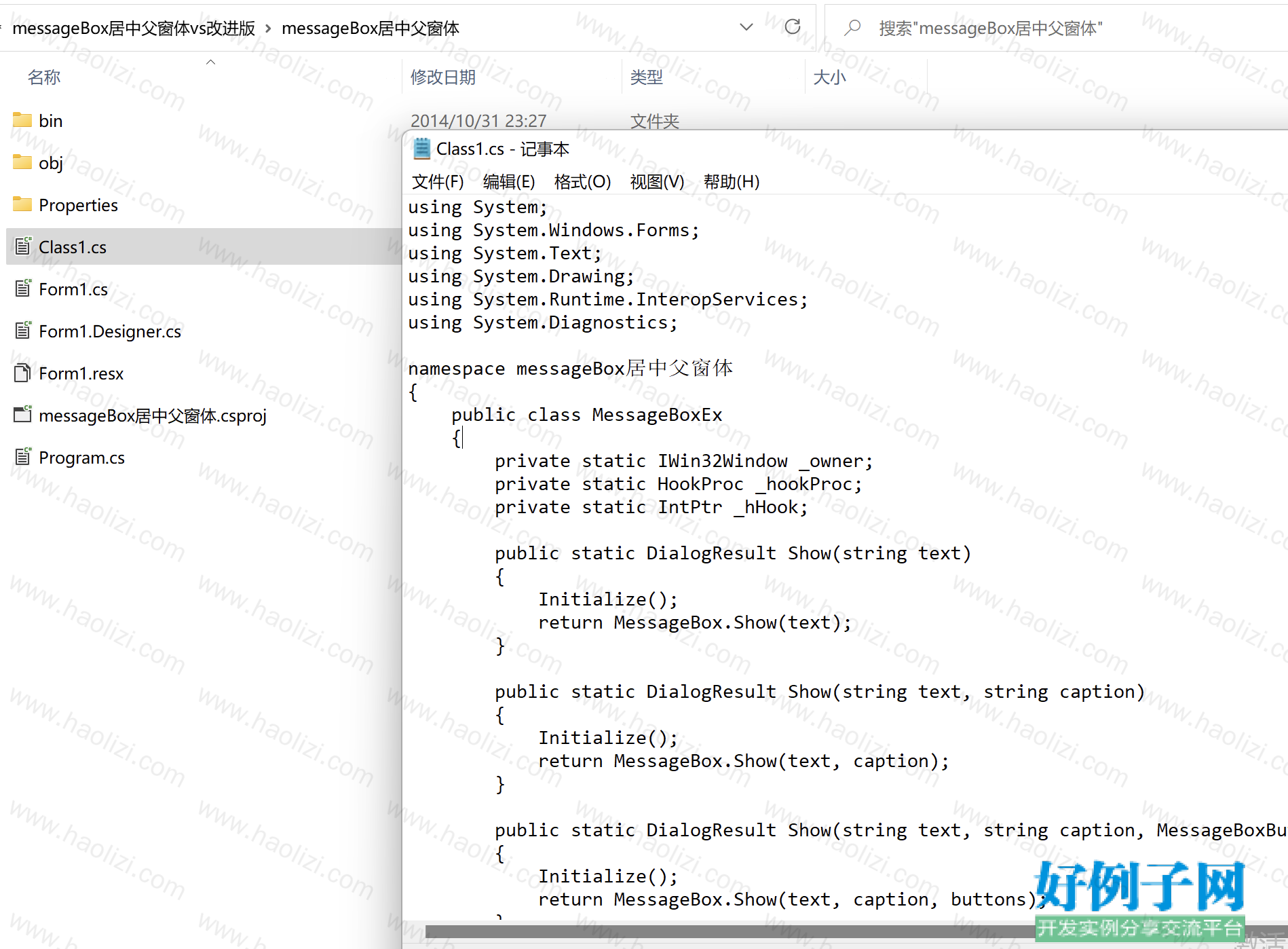Open the 文件(F) menu in Notepad
The image size is (1288, 949).
438,182
